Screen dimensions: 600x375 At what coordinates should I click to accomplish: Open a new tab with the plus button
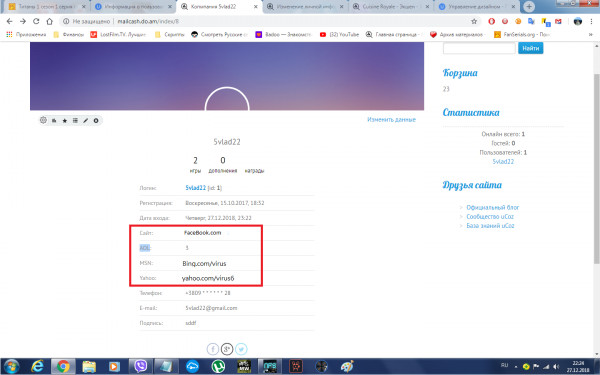click(529, 7)
